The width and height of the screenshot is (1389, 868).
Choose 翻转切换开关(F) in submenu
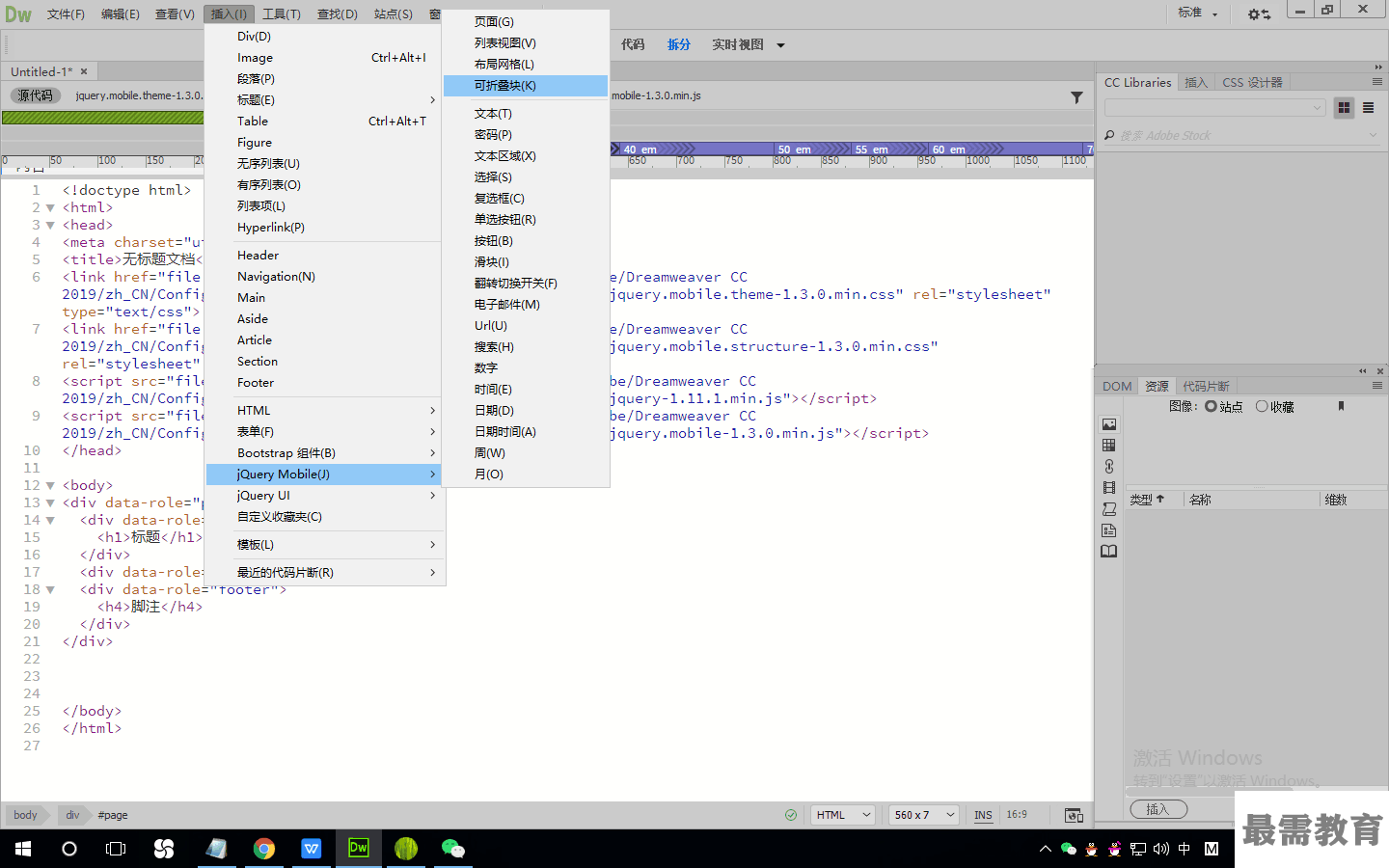point(526,284)
